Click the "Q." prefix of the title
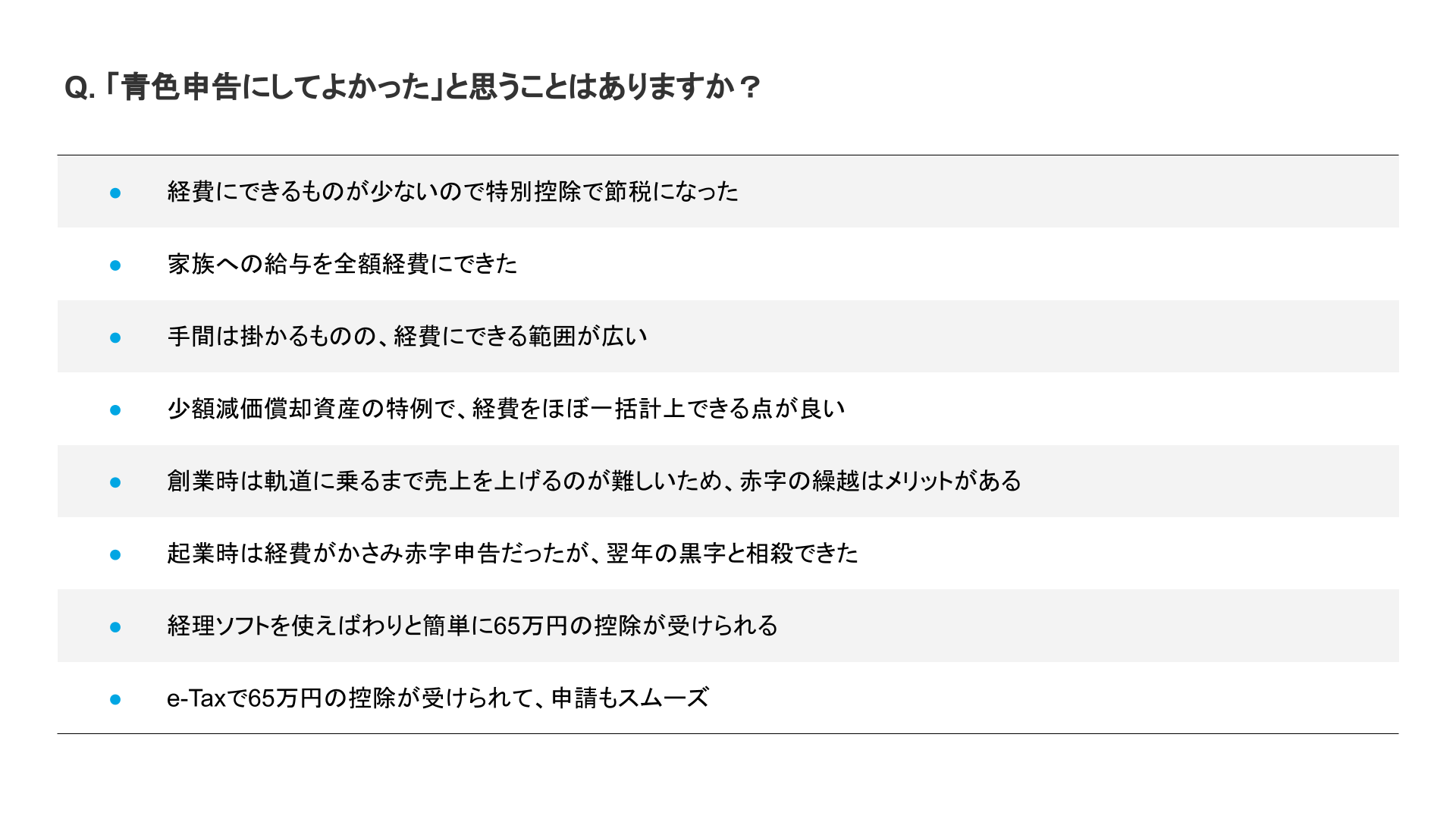 pos(80,89)
